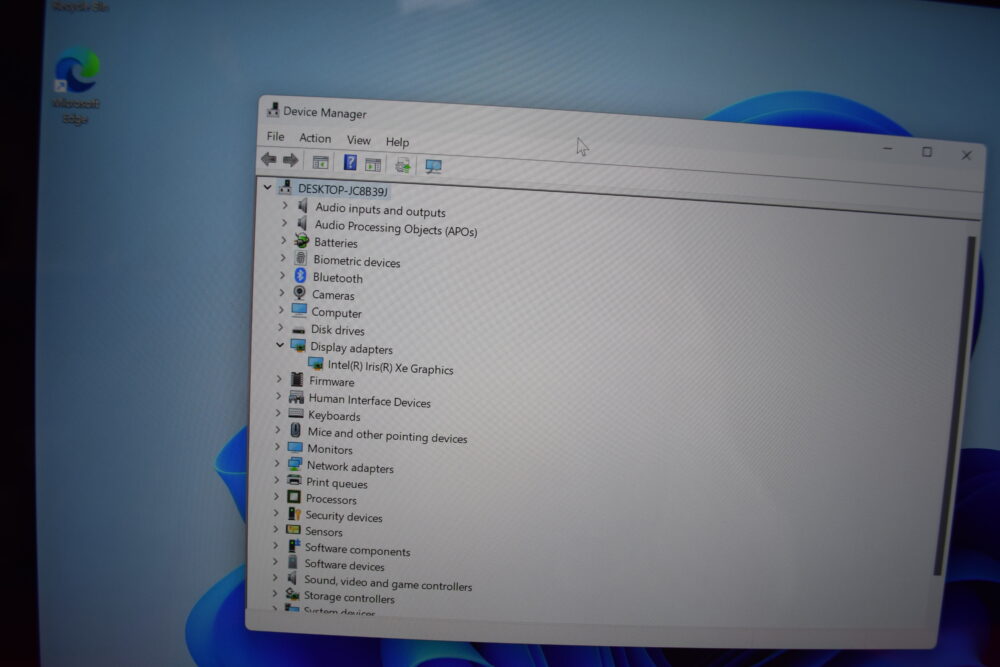Expand the Bluetooth category arrow
The image size is (1000, 667).
tap(283, 275)
